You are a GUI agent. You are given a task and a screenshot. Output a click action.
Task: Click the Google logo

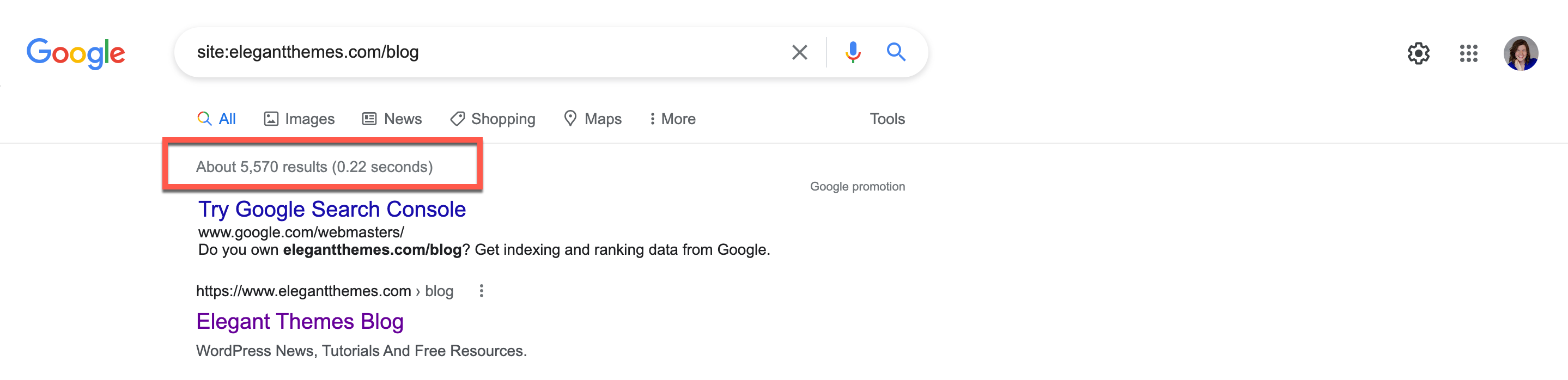pyautogui.click(x=76, y=53)
